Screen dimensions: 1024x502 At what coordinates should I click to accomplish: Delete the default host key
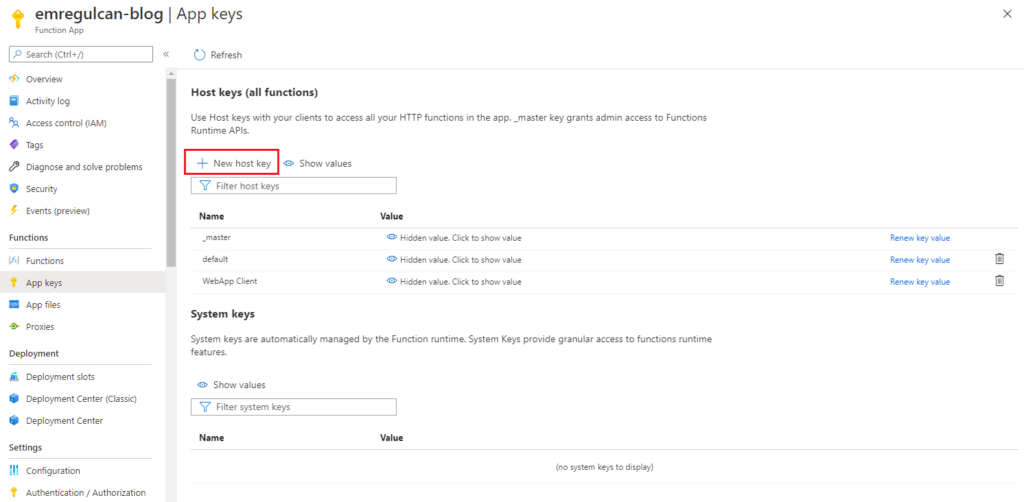(x=999, y=259)
